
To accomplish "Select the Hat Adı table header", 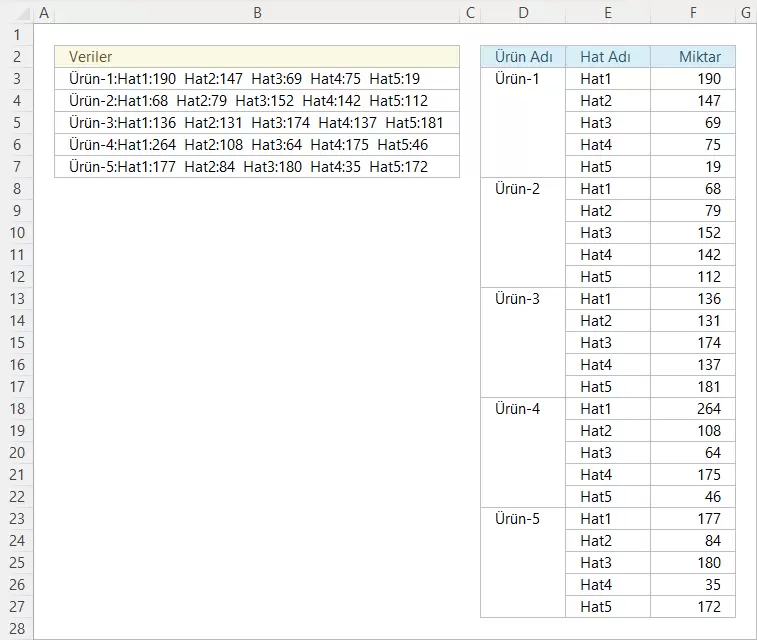I will click(x=607, y=57).
